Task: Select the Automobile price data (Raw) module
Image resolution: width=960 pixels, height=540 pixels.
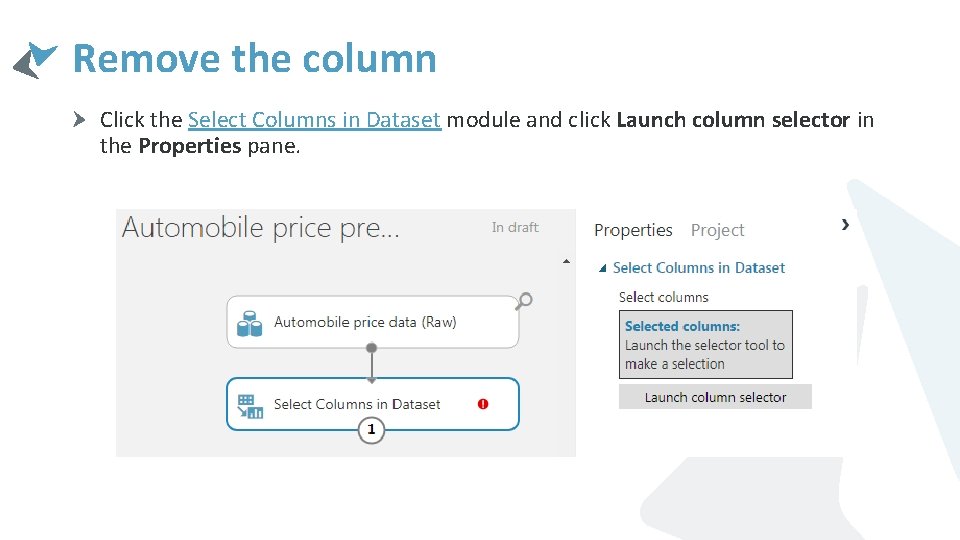Action: 365,322
